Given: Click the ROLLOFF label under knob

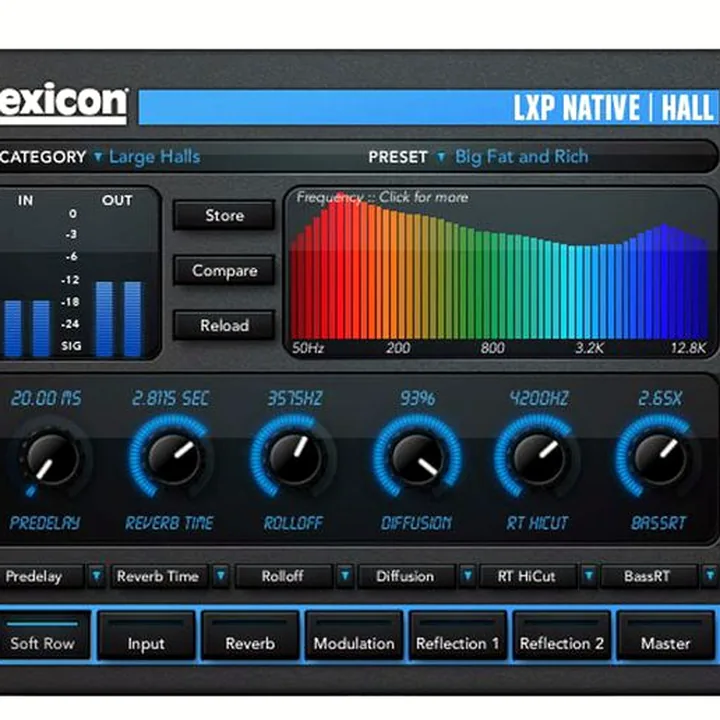Looking at the screenshot, I should [x=293, y=523].
